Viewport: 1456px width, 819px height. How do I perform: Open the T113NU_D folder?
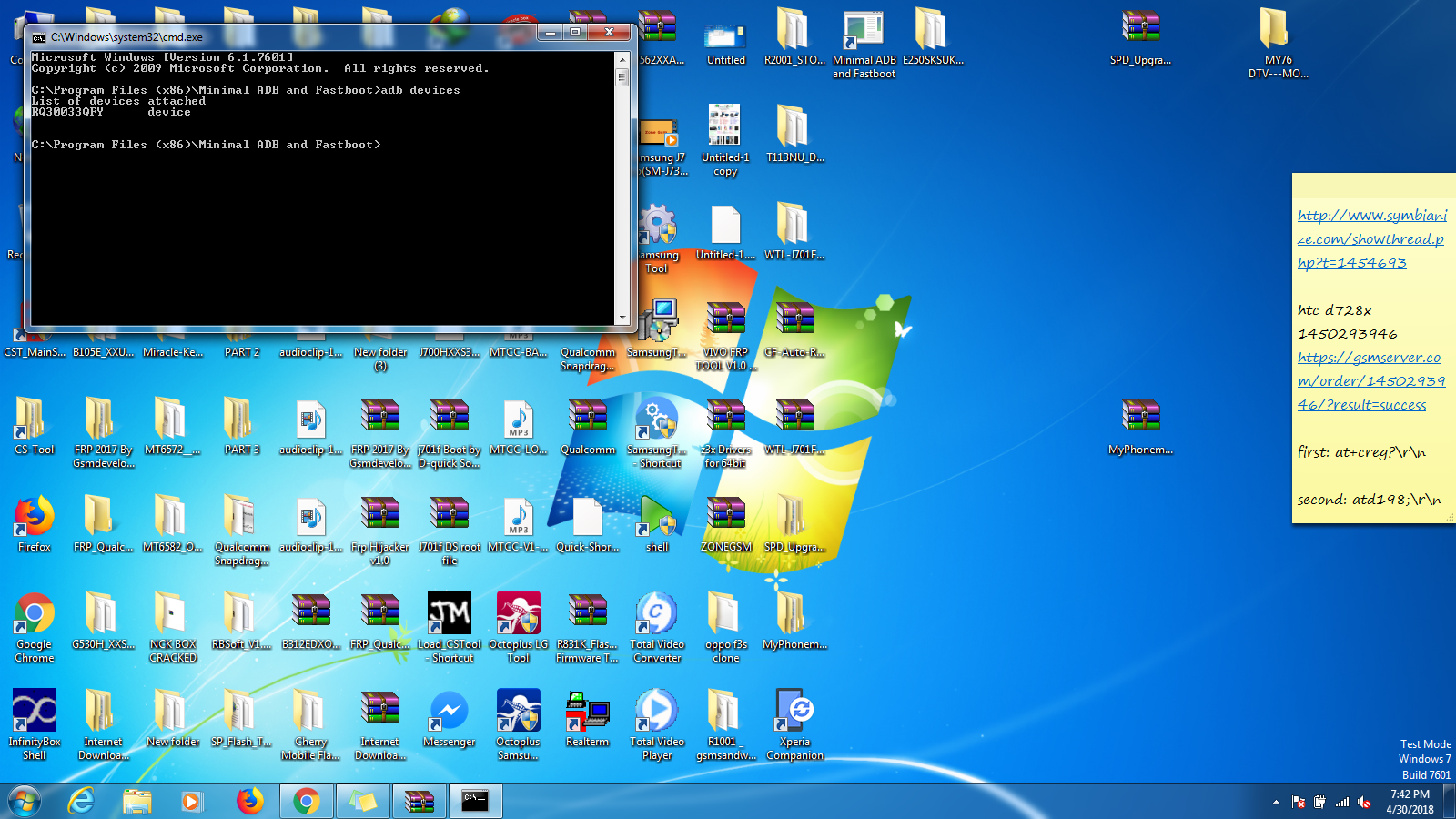794,135
